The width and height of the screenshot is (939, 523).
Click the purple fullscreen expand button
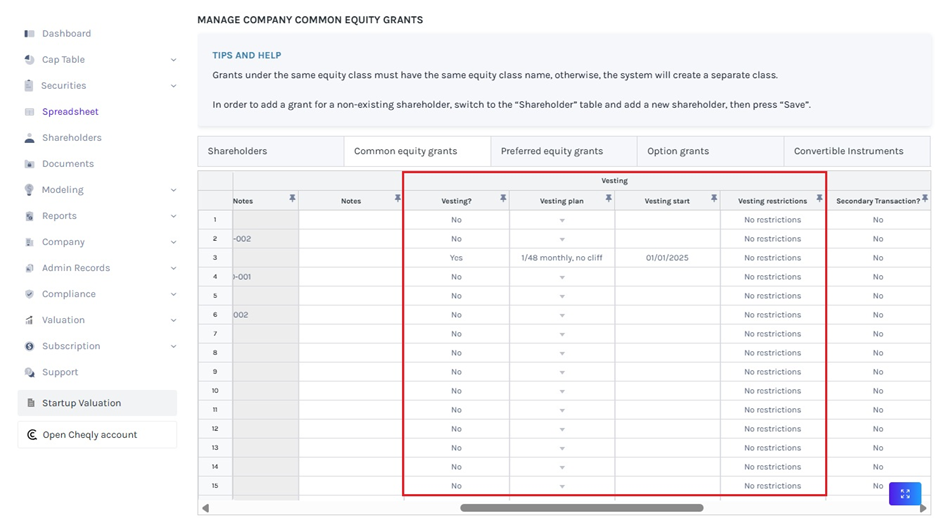point(904,494)
